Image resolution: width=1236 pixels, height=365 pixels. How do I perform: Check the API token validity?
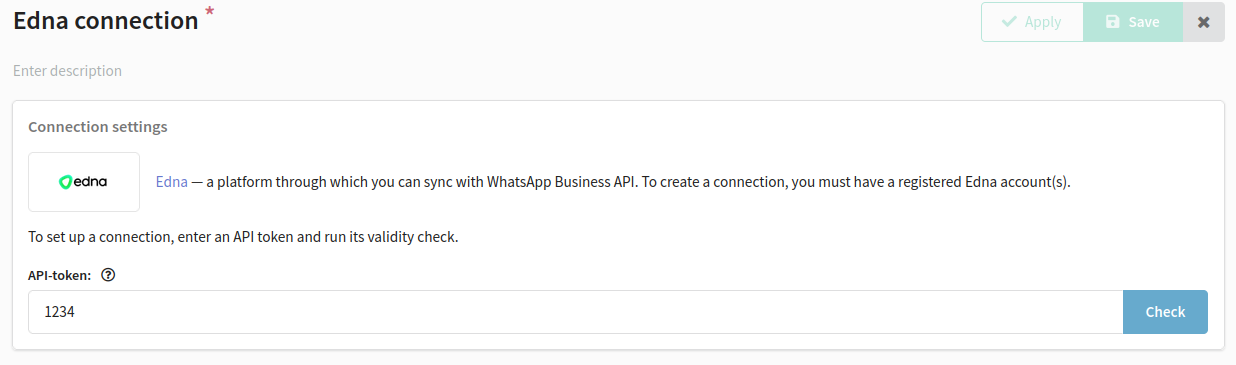1165,312
